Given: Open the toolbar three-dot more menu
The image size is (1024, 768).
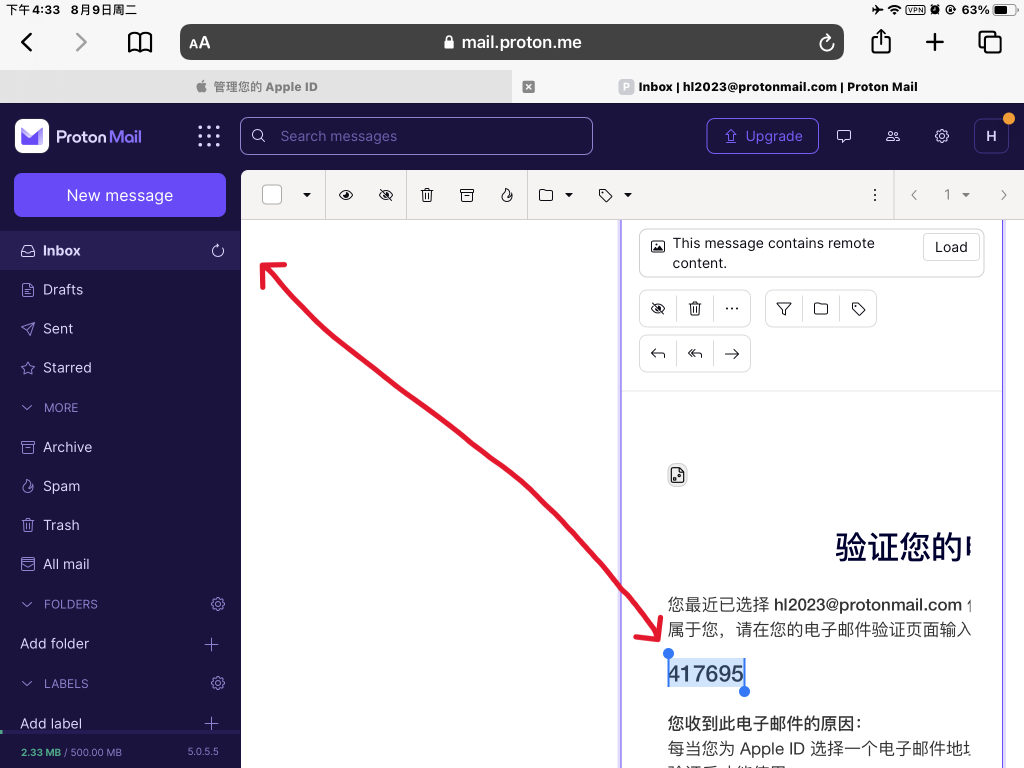Looking at the screenshot, I should (875, 195).
